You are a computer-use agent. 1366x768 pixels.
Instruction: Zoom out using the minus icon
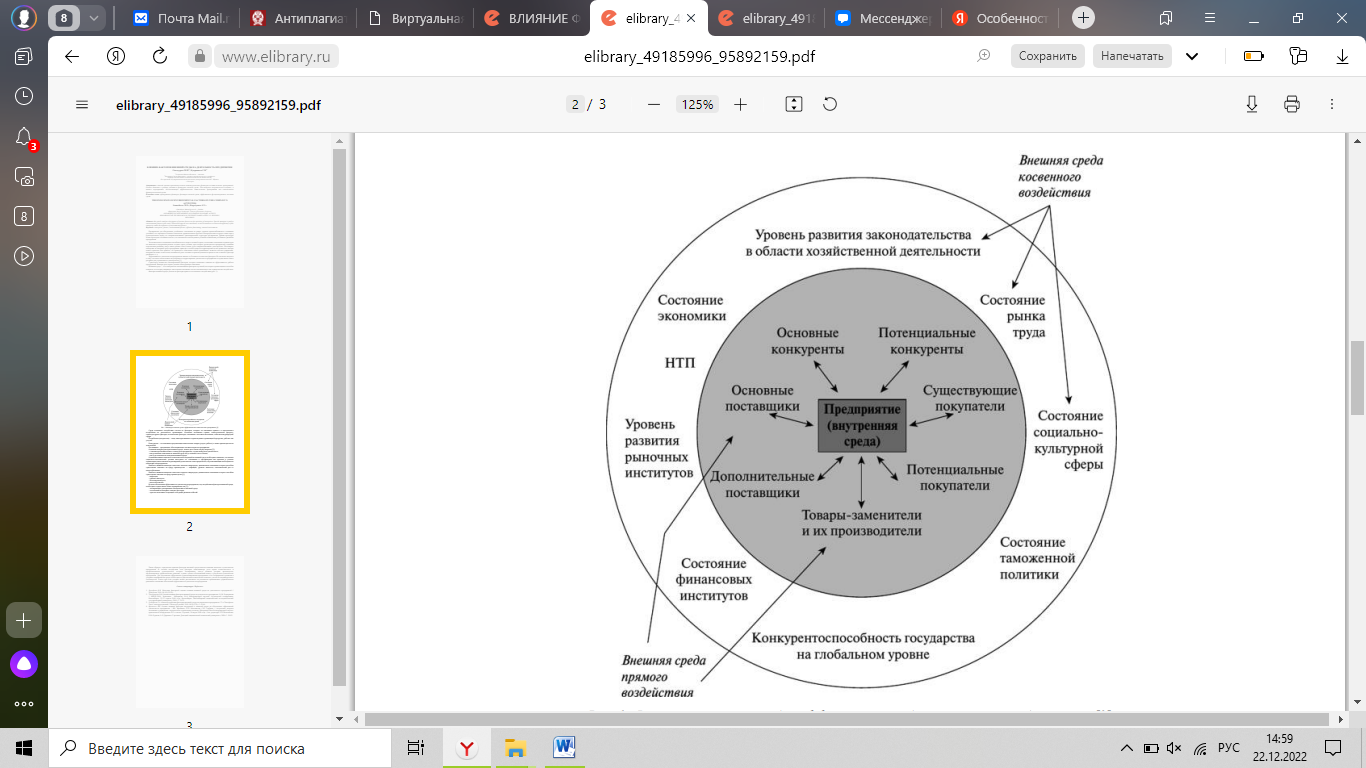(654, 104)
